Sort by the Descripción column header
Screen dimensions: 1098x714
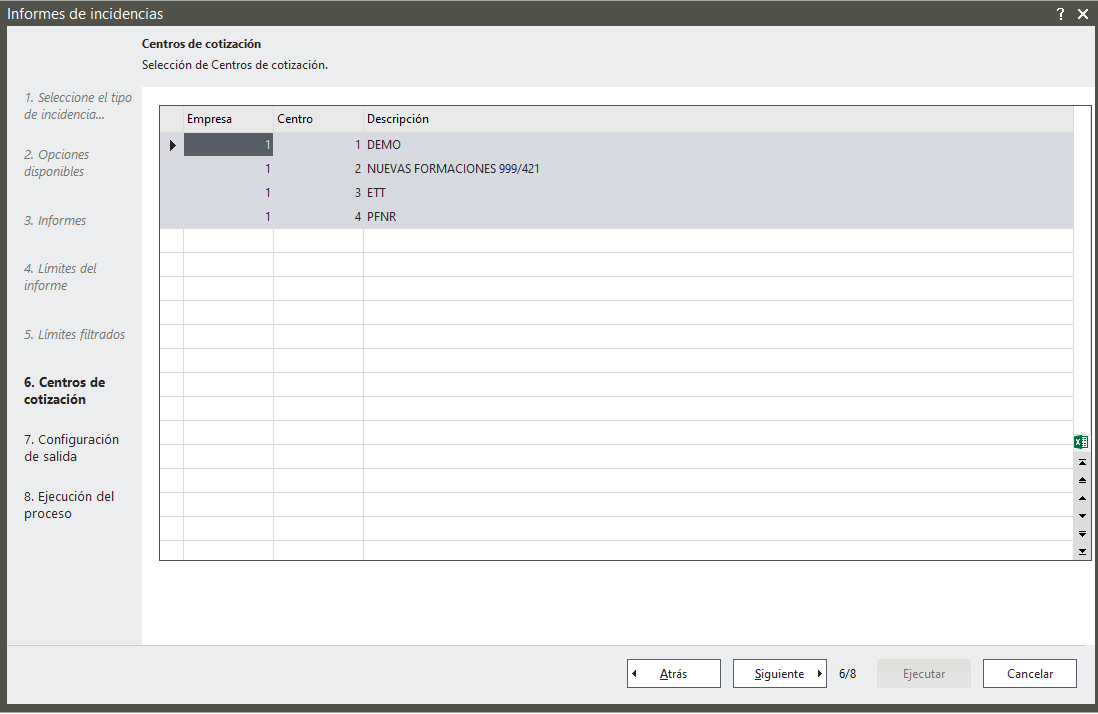click(718, 119)
